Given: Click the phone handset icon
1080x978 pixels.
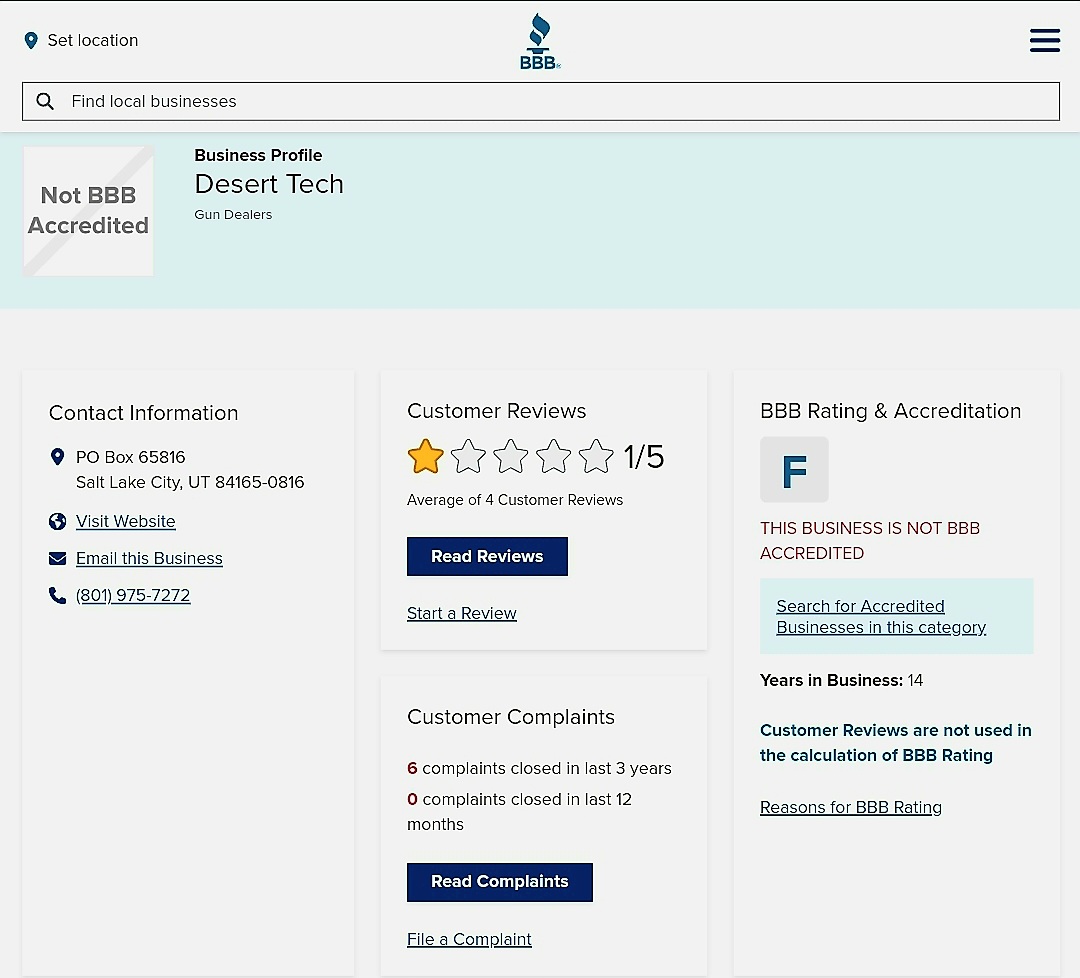Looking at the screenshot, I should click(58, 595).
